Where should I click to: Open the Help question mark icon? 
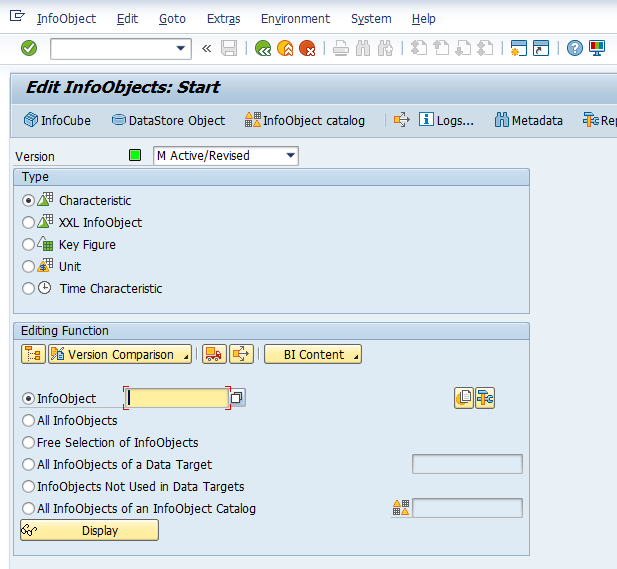575,48
